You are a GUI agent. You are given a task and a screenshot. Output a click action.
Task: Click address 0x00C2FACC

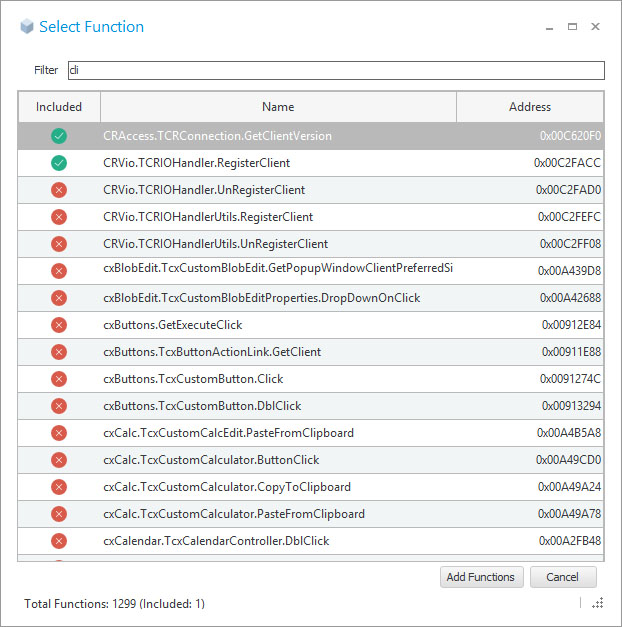(x=567, y=163)
